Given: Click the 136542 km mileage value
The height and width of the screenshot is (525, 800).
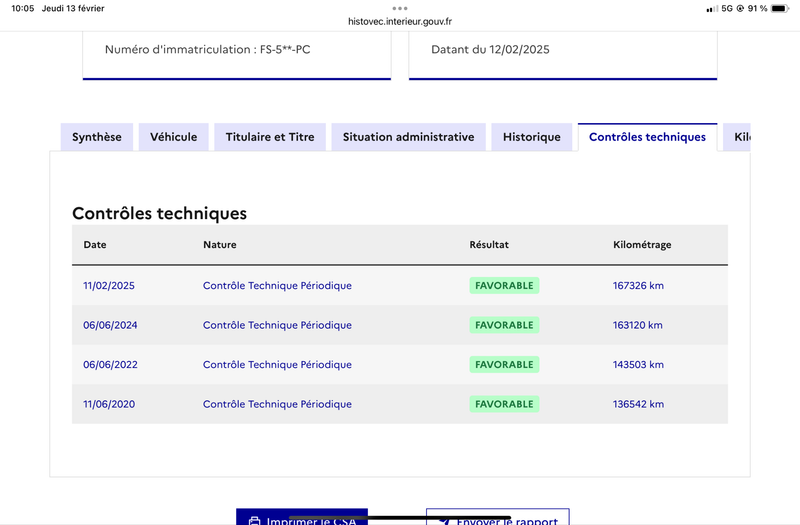Looking at the screenshot, I should point(638,404).
